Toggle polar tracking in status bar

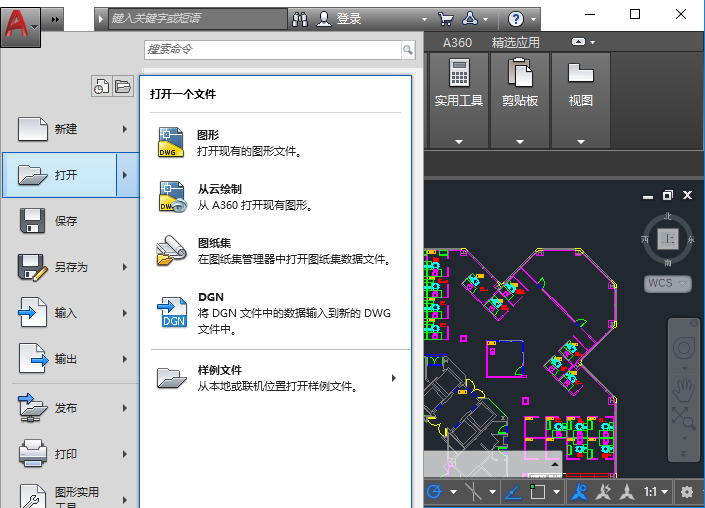(x=434, y=492)
